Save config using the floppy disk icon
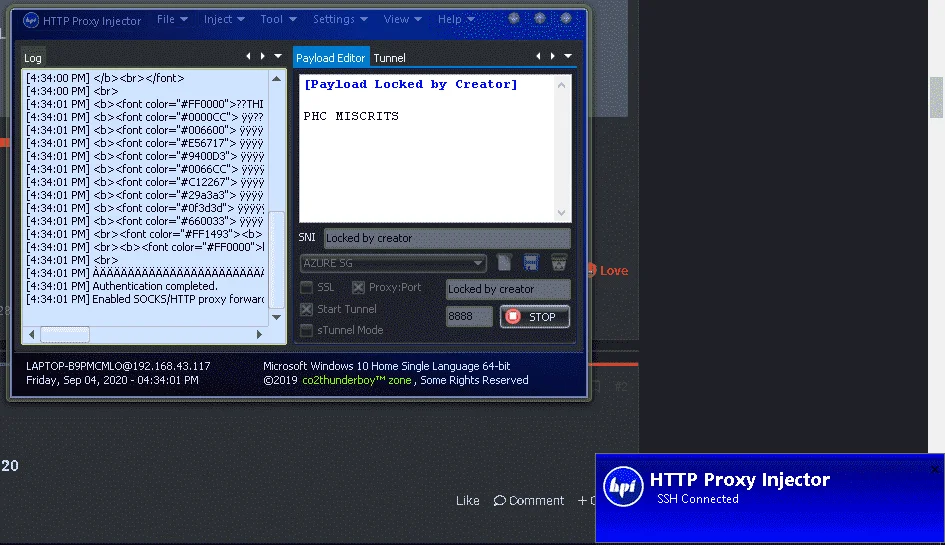Image resolution: width=945 pixels, height=545 pixels. point(531,263)
